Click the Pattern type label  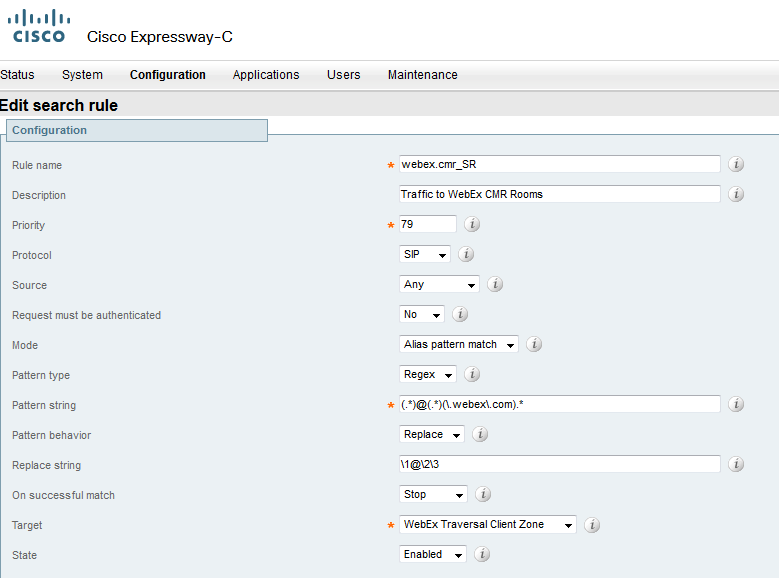(x=41, y=375)
